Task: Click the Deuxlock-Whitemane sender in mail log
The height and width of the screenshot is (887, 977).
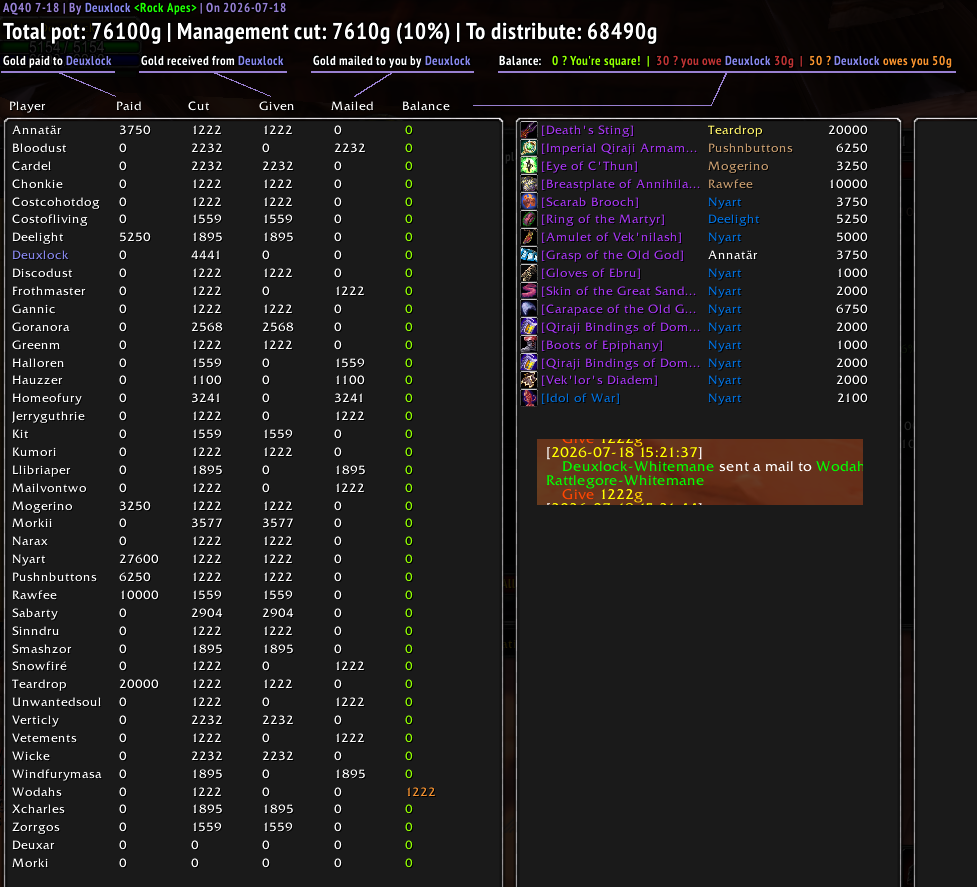Action: [x=637, y=466]
